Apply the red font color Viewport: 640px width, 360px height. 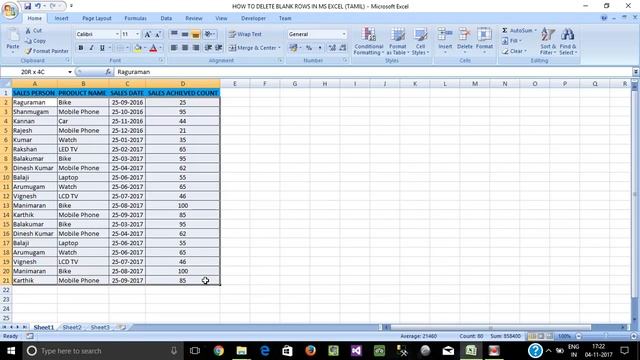pyautogui.click(x=153, y=48)
